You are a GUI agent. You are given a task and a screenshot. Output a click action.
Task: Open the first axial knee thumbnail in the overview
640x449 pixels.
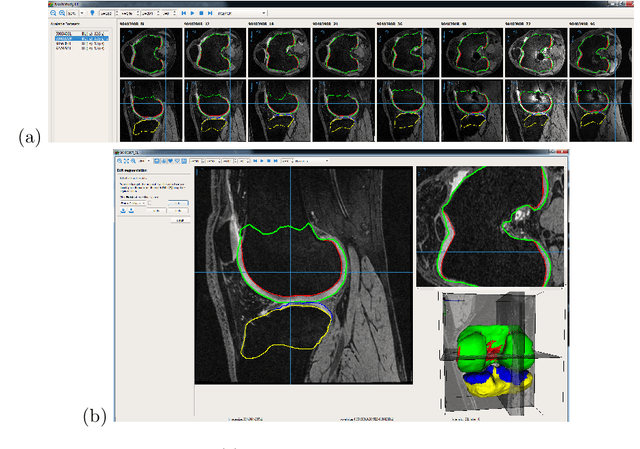[x=151, y=53]
